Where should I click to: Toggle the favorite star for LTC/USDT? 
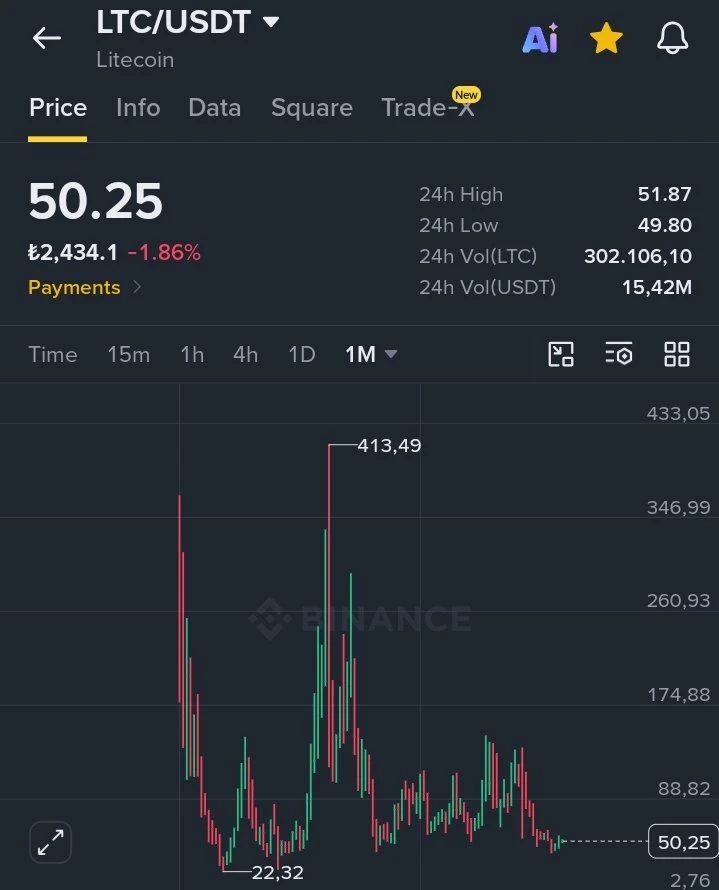606,39
